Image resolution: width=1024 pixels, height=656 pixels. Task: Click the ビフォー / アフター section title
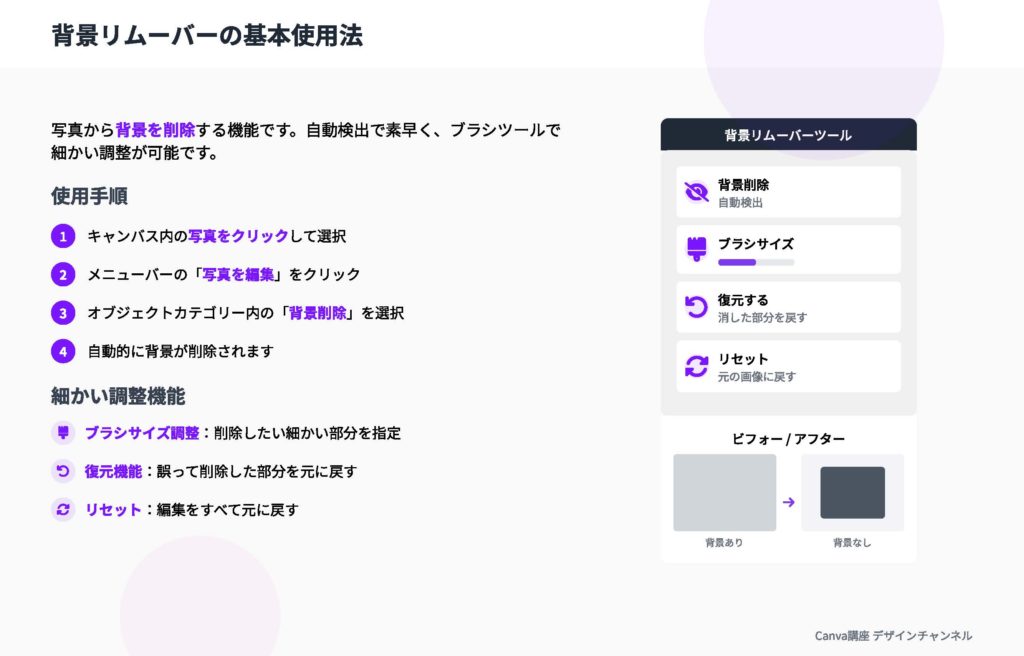click(788, 438)
